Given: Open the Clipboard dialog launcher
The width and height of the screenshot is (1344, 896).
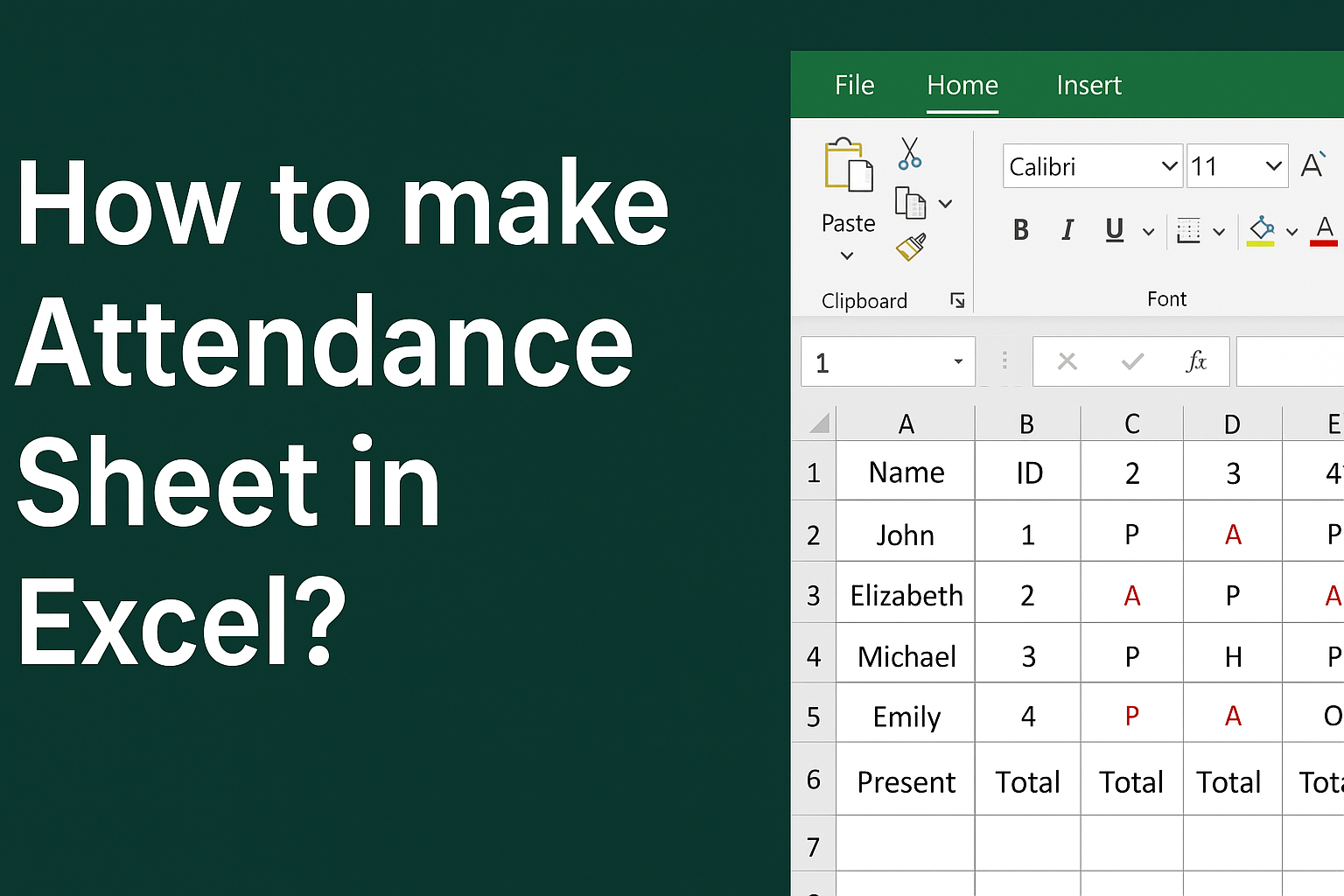Looking at the screenshot, I should click(x=957, y=299).
